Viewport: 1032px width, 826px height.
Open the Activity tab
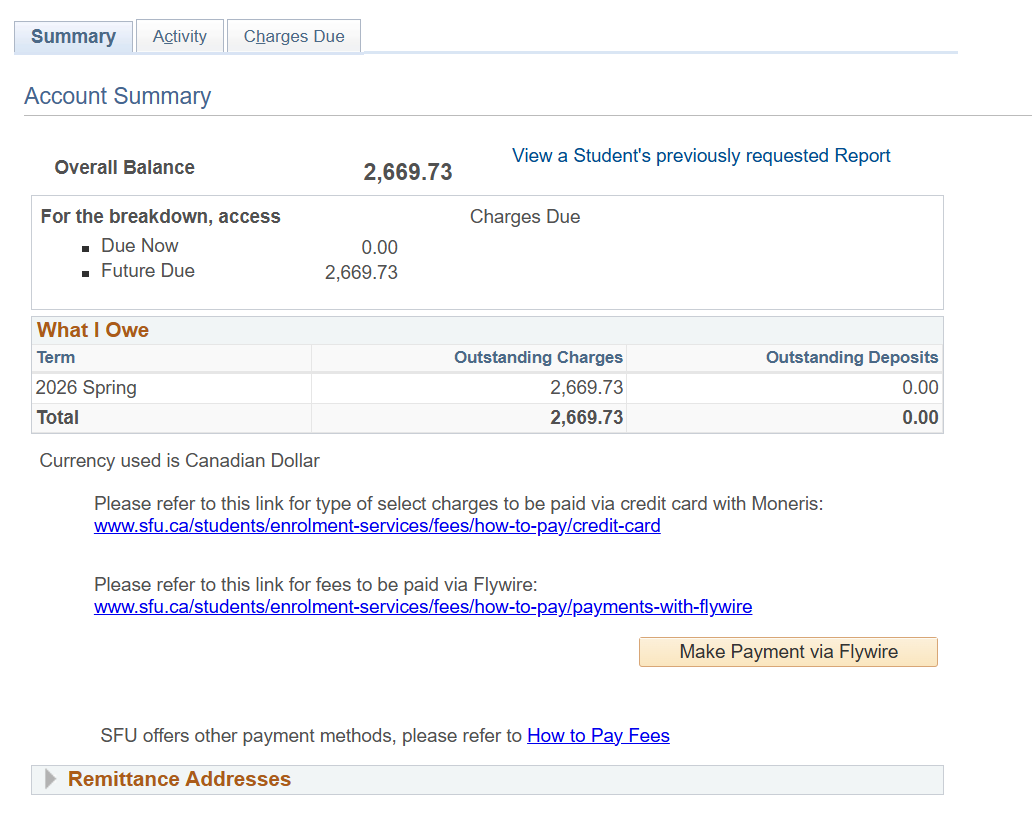(180, 37)
